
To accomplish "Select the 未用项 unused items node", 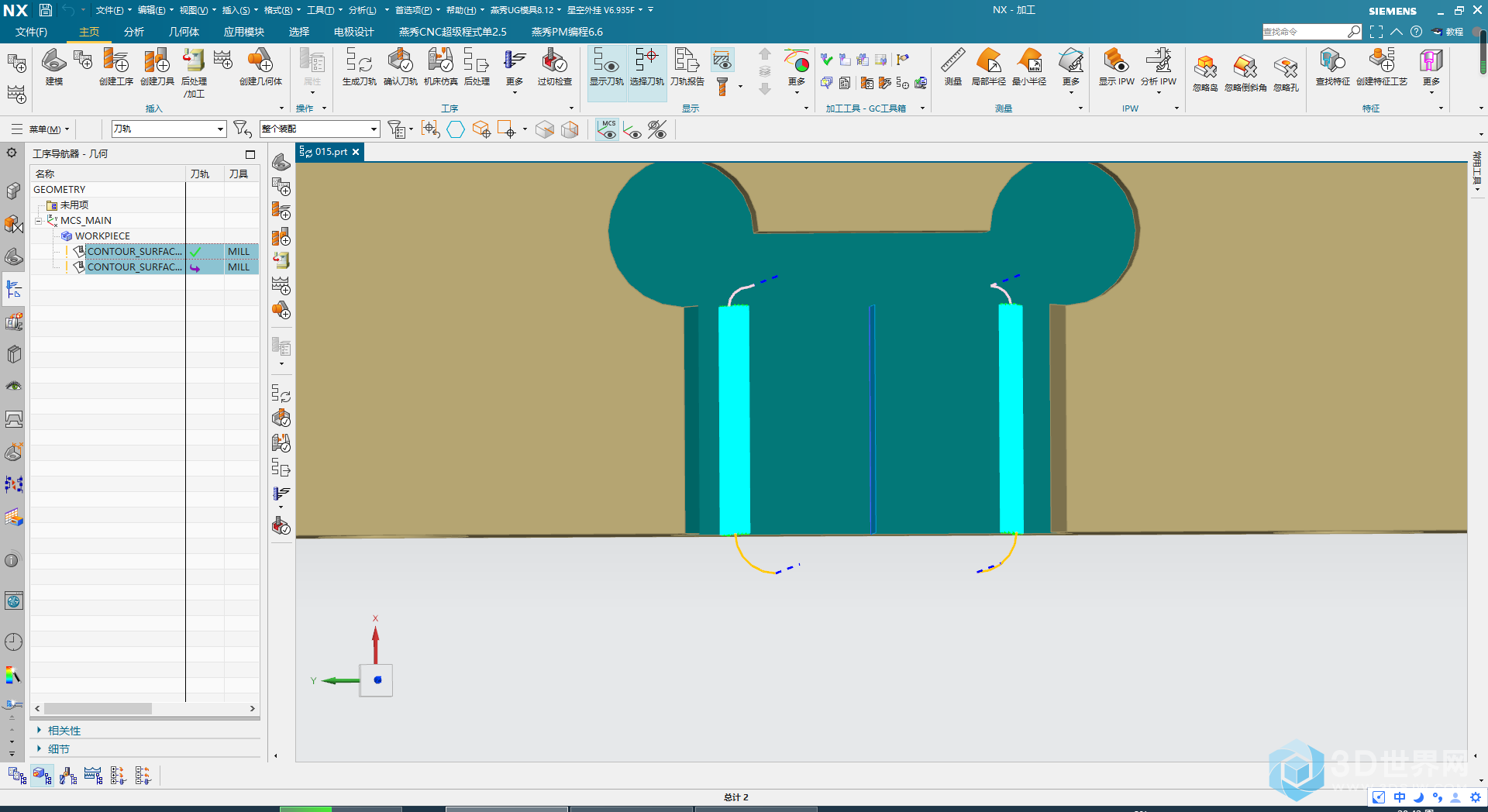I will click(x=74, y=205).
